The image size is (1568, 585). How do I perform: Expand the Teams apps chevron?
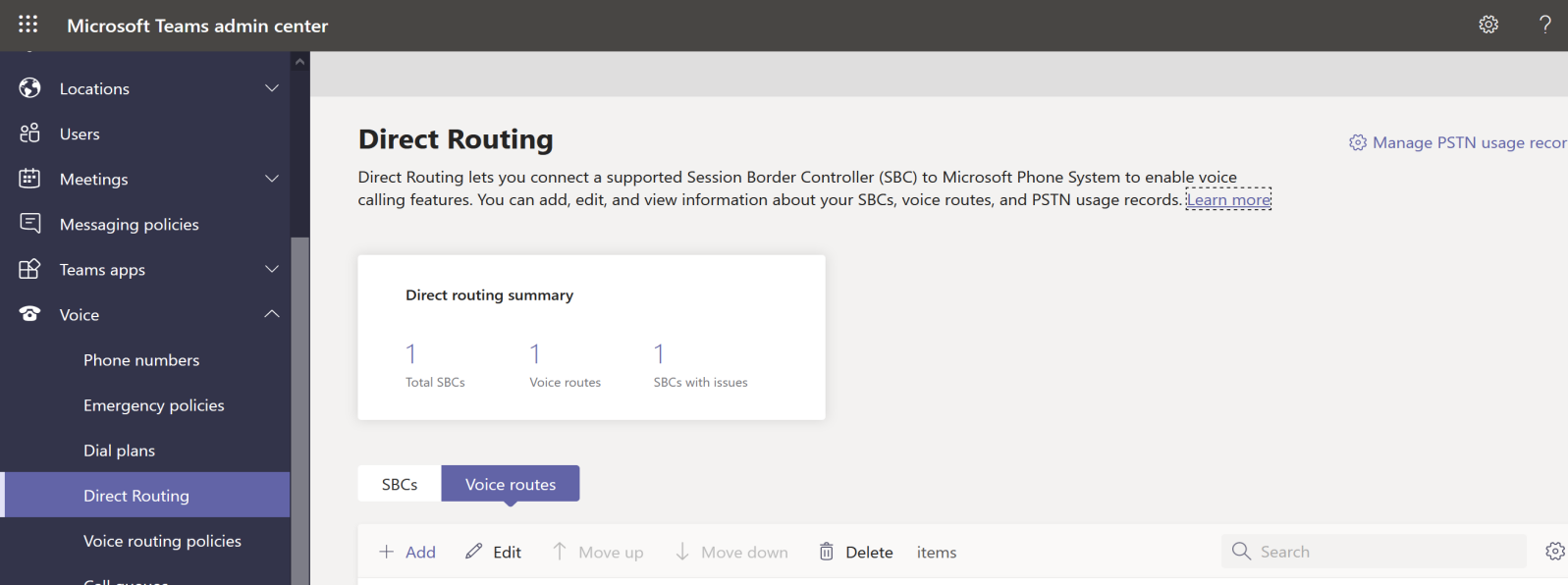[272, 269]
